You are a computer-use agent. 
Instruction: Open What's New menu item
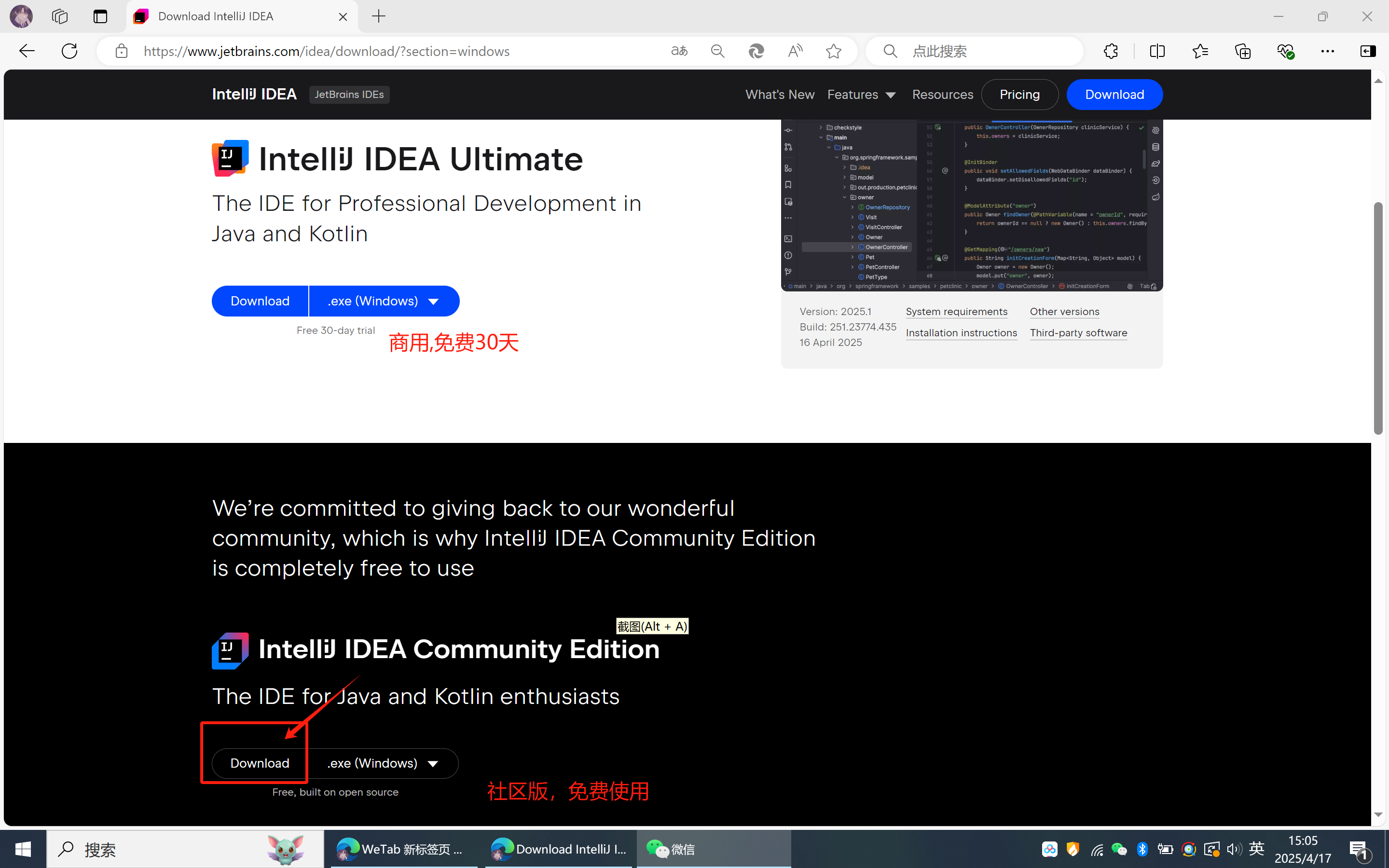[780, 94]
